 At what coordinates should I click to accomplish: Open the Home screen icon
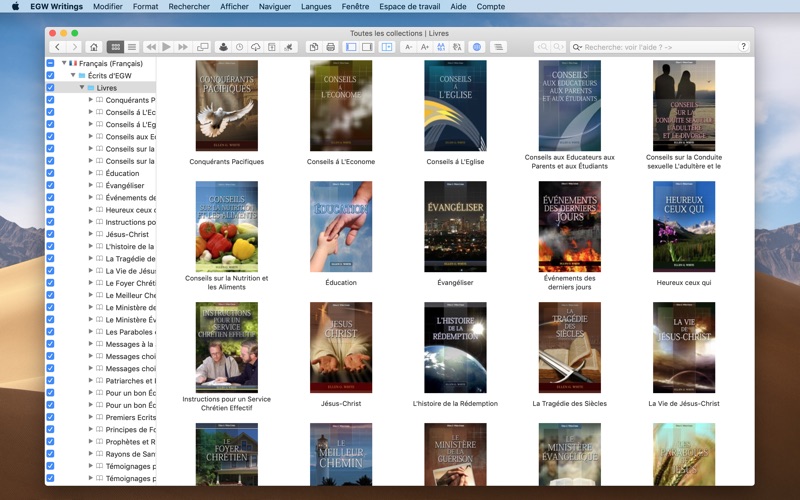pos(94,47)
